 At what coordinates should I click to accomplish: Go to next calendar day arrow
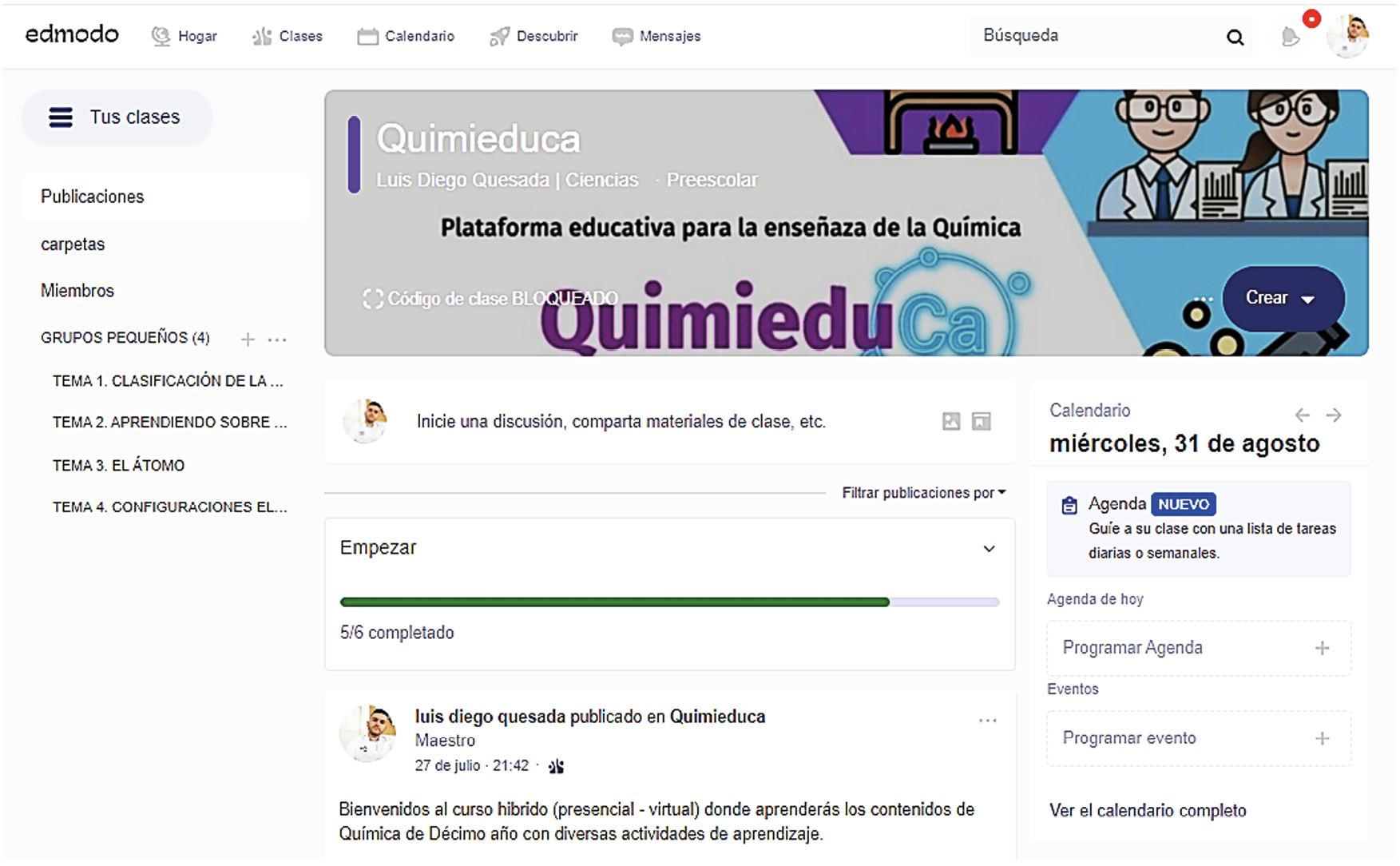[1334, 415]
